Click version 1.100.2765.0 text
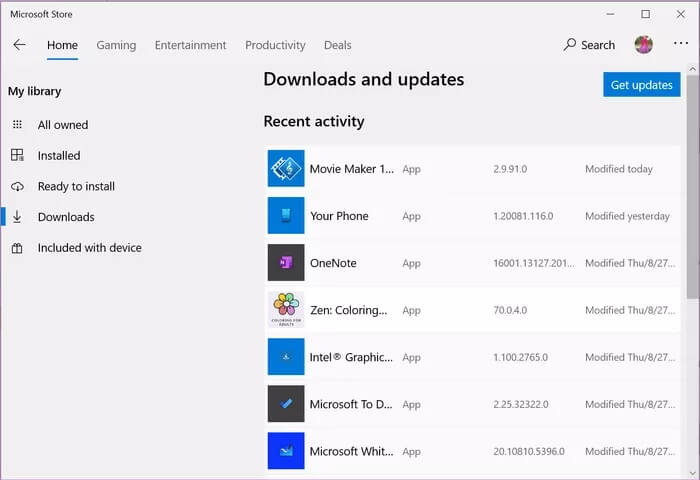This screenshot has width=700, height=480. (521, 357)
